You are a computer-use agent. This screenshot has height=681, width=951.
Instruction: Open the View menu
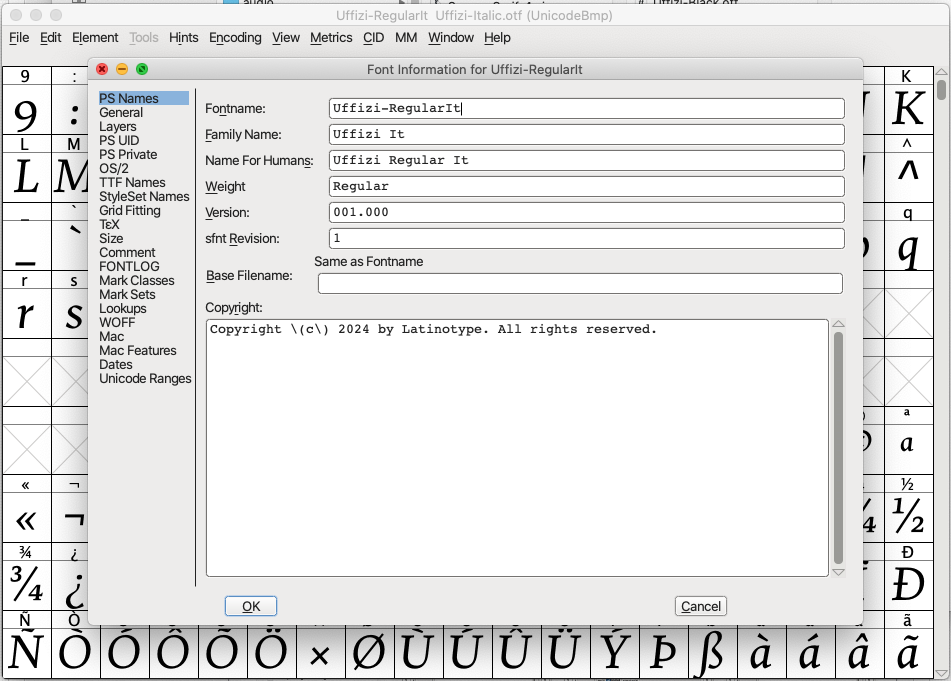(286, 38)
